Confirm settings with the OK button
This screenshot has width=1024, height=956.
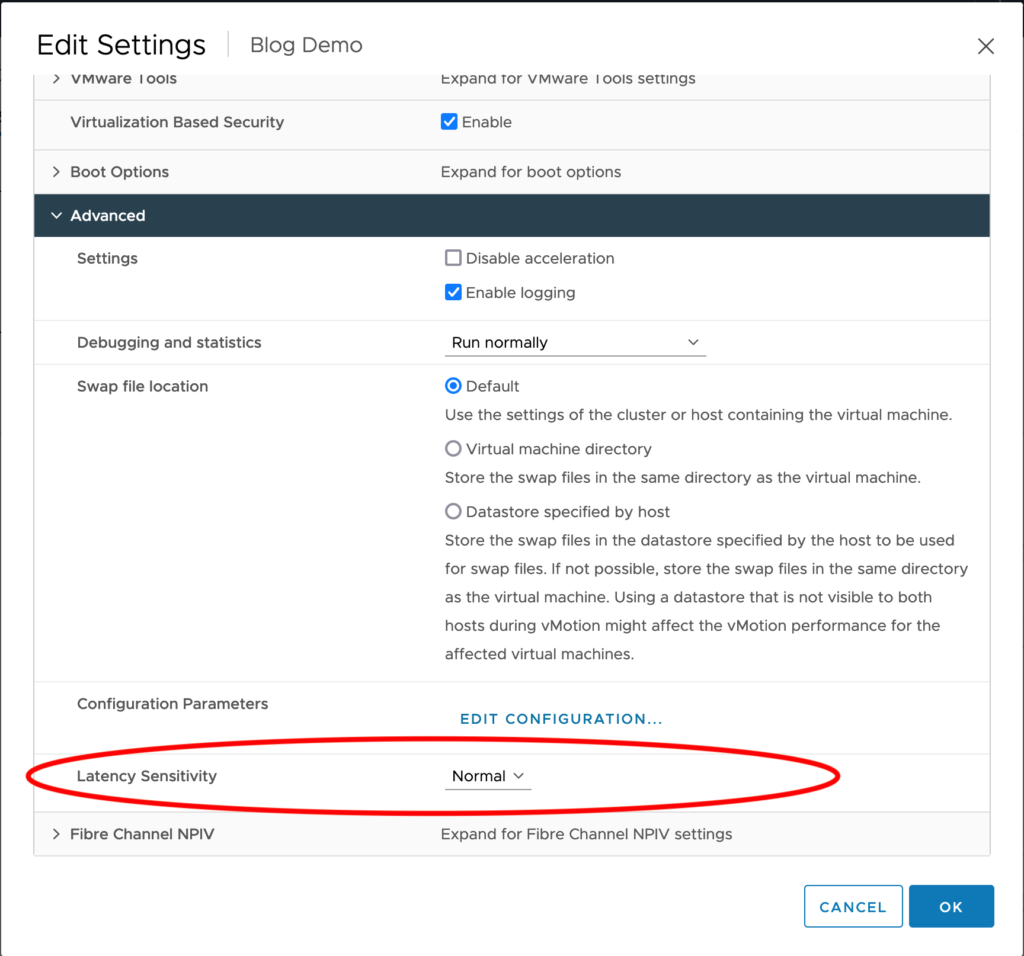[x=950, y=907]
